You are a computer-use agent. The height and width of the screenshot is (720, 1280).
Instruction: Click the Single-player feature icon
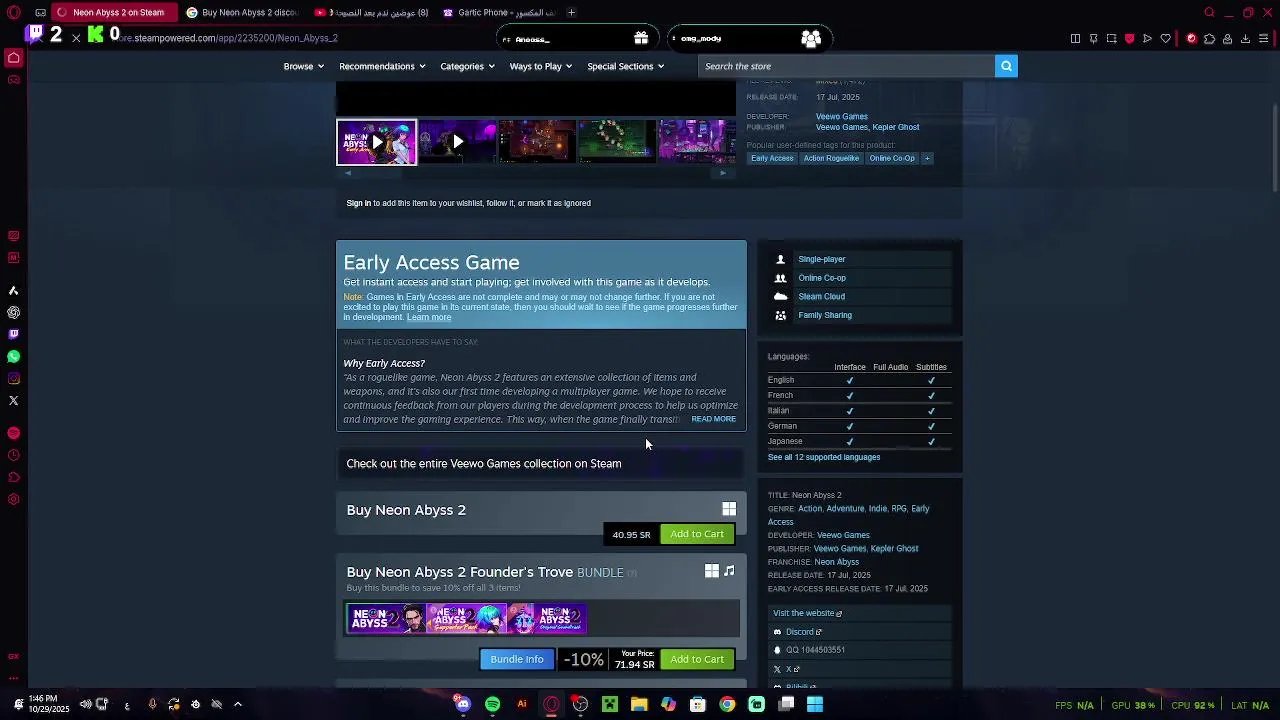coord(781,259)
